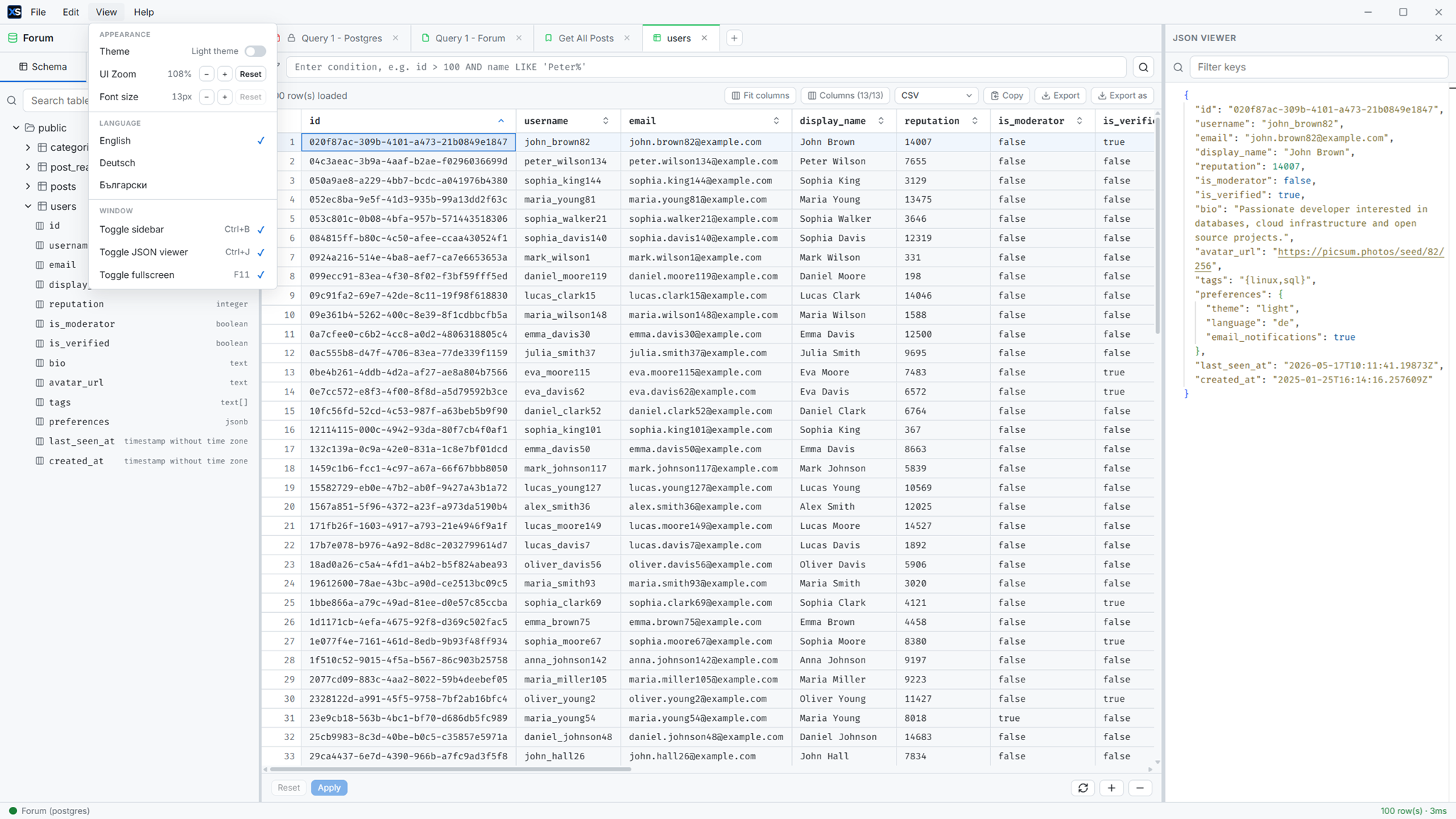Close the JSON Viewer panel
The height and width of the screenshot is (819, 1456).
click(x=1438, y=38)
